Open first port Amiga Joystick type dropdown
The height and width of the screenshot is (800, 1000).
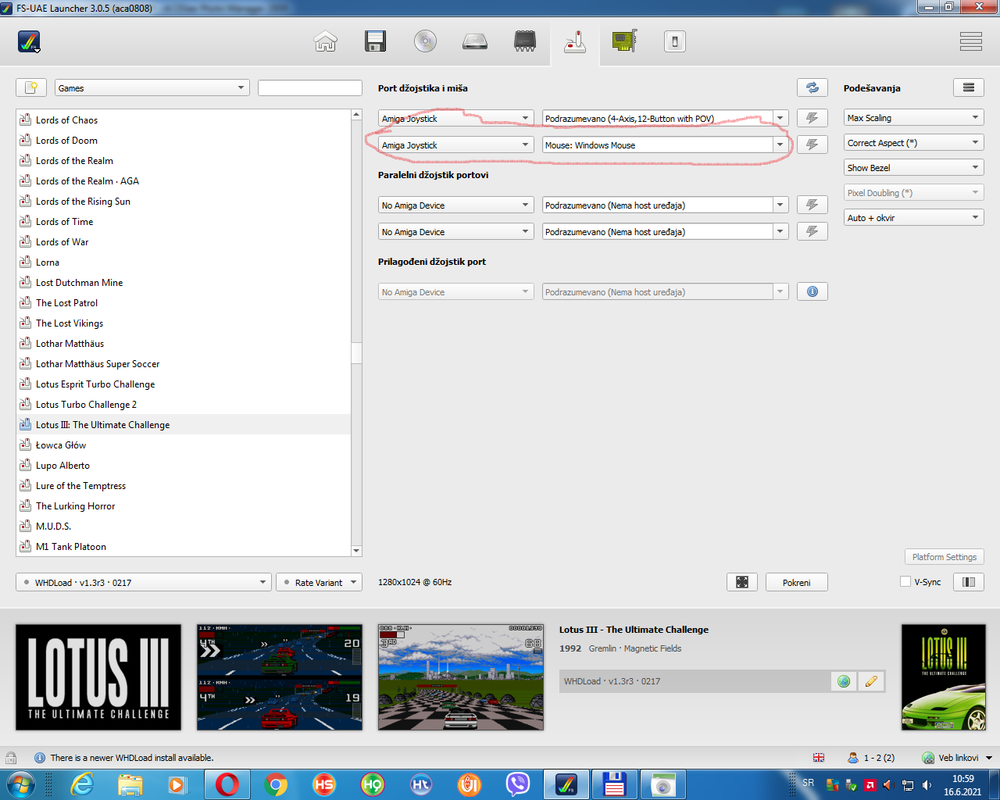[x=455, y=119]
